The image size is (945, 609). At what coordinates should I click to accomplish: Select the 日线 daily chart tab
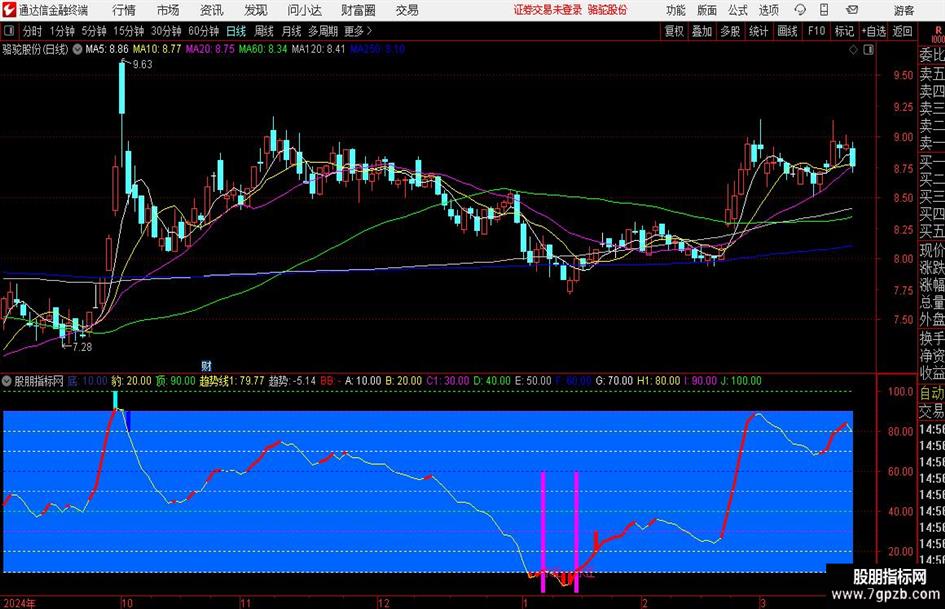coord(236,31)
